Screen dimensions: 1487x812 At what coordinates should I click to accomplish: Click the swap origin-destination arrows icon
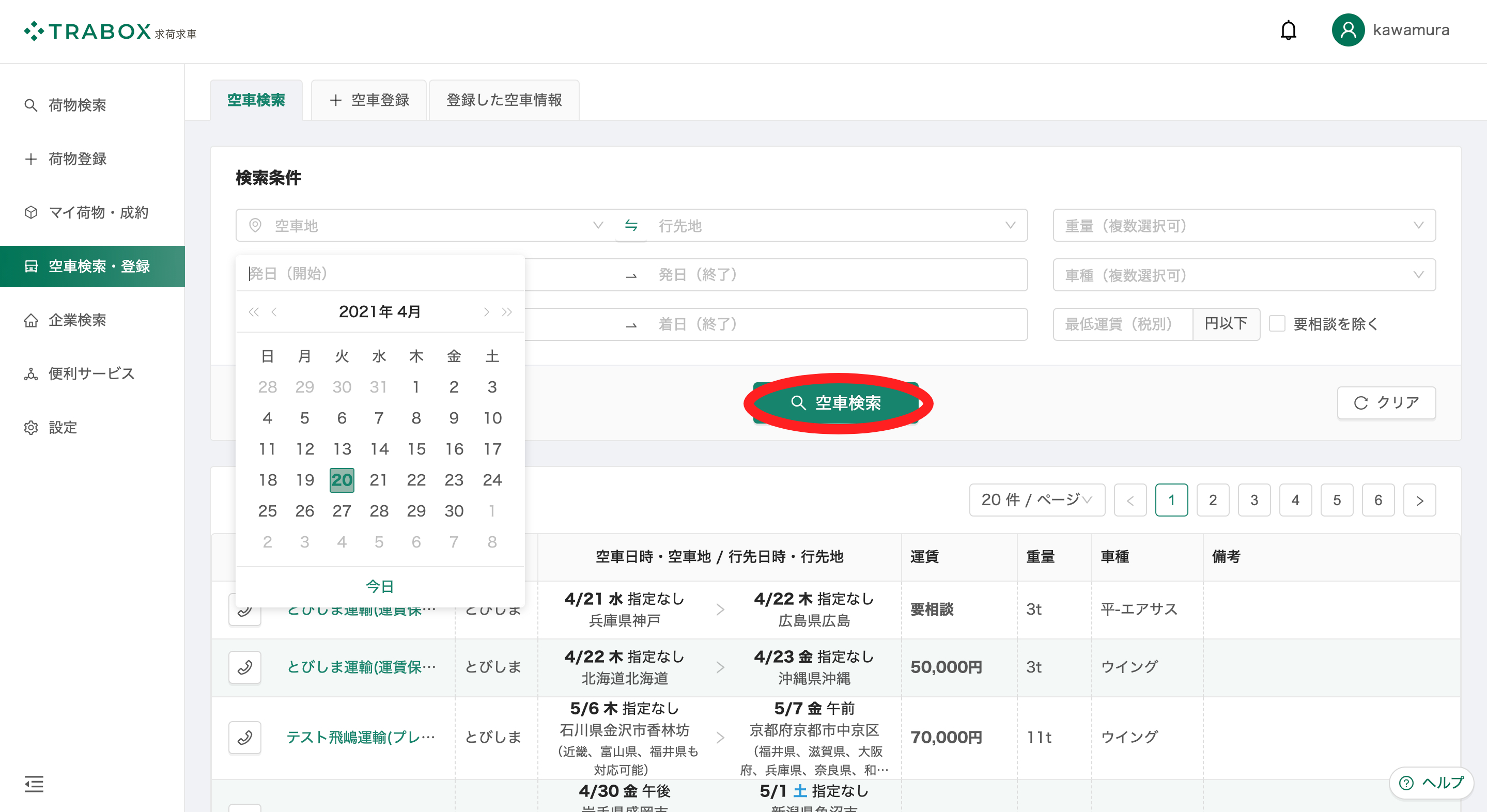coord(631,225)
